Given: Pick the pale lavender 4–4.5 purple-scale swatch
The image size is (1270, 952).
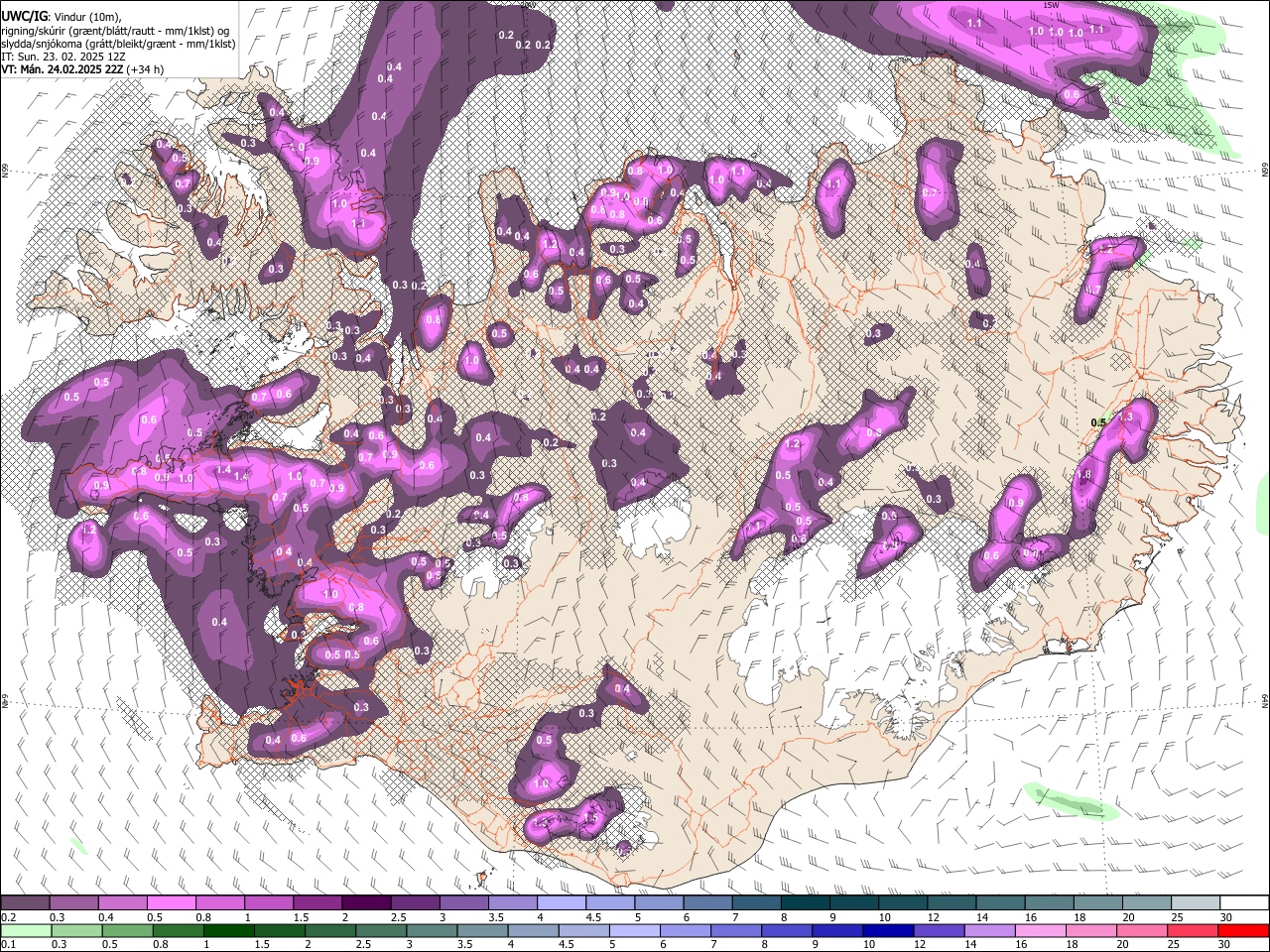Looking at the screenshot, I should point(561,902).
